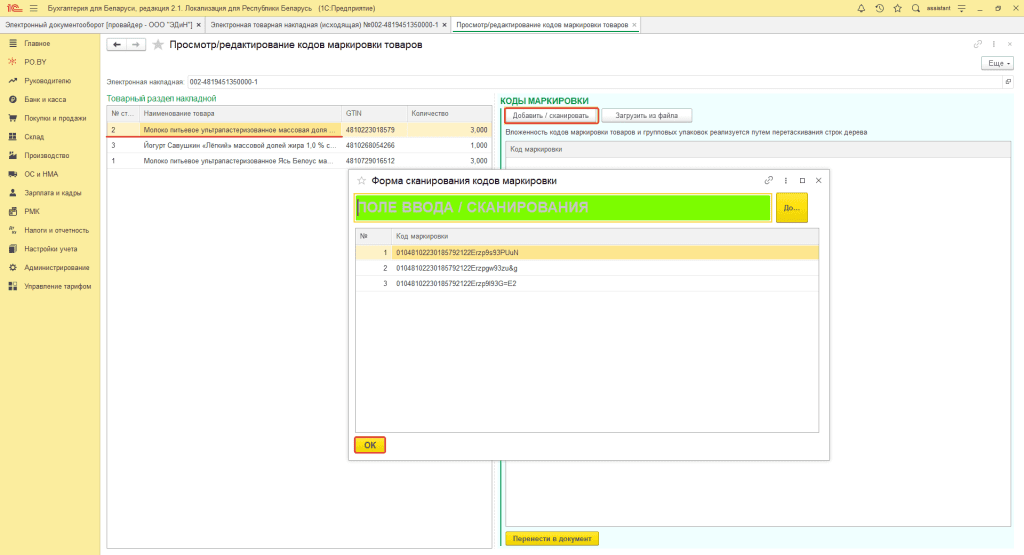Open the main hamburger menu
Screen dimensions: 1024x555
(x=33, y=8)
